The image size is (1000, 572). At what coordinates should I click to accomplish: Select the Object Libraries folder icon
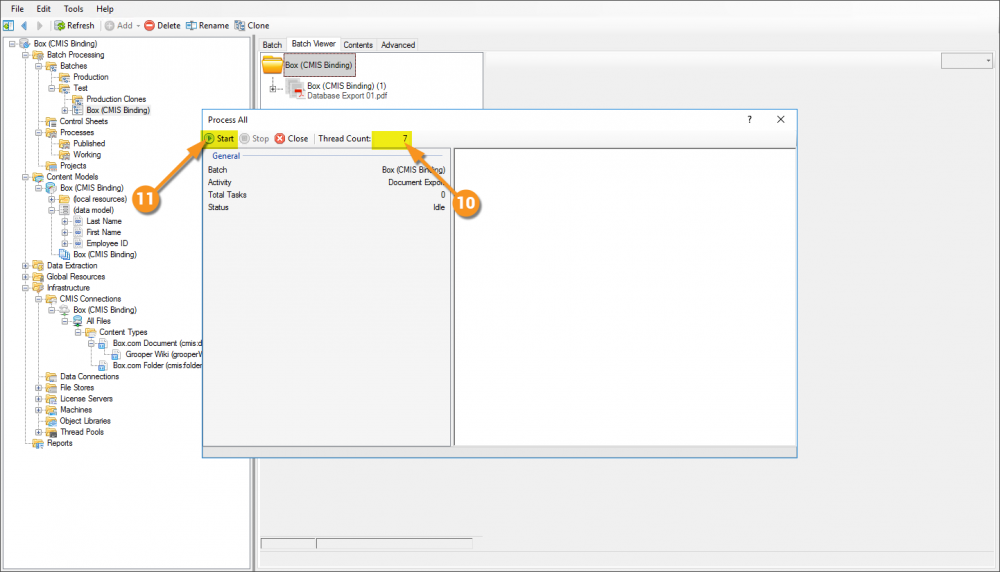(x=51, y=421)
